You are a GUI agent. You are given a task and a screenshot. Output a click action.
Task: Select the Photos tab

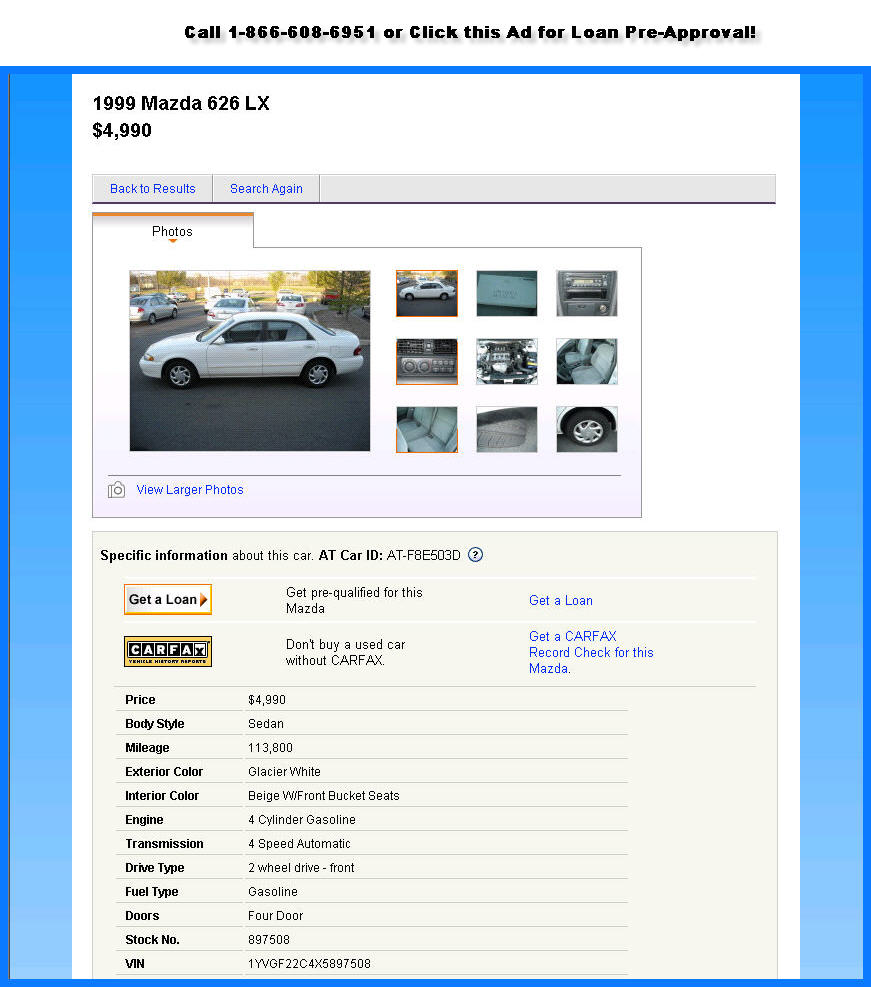[x=172, y=231]
